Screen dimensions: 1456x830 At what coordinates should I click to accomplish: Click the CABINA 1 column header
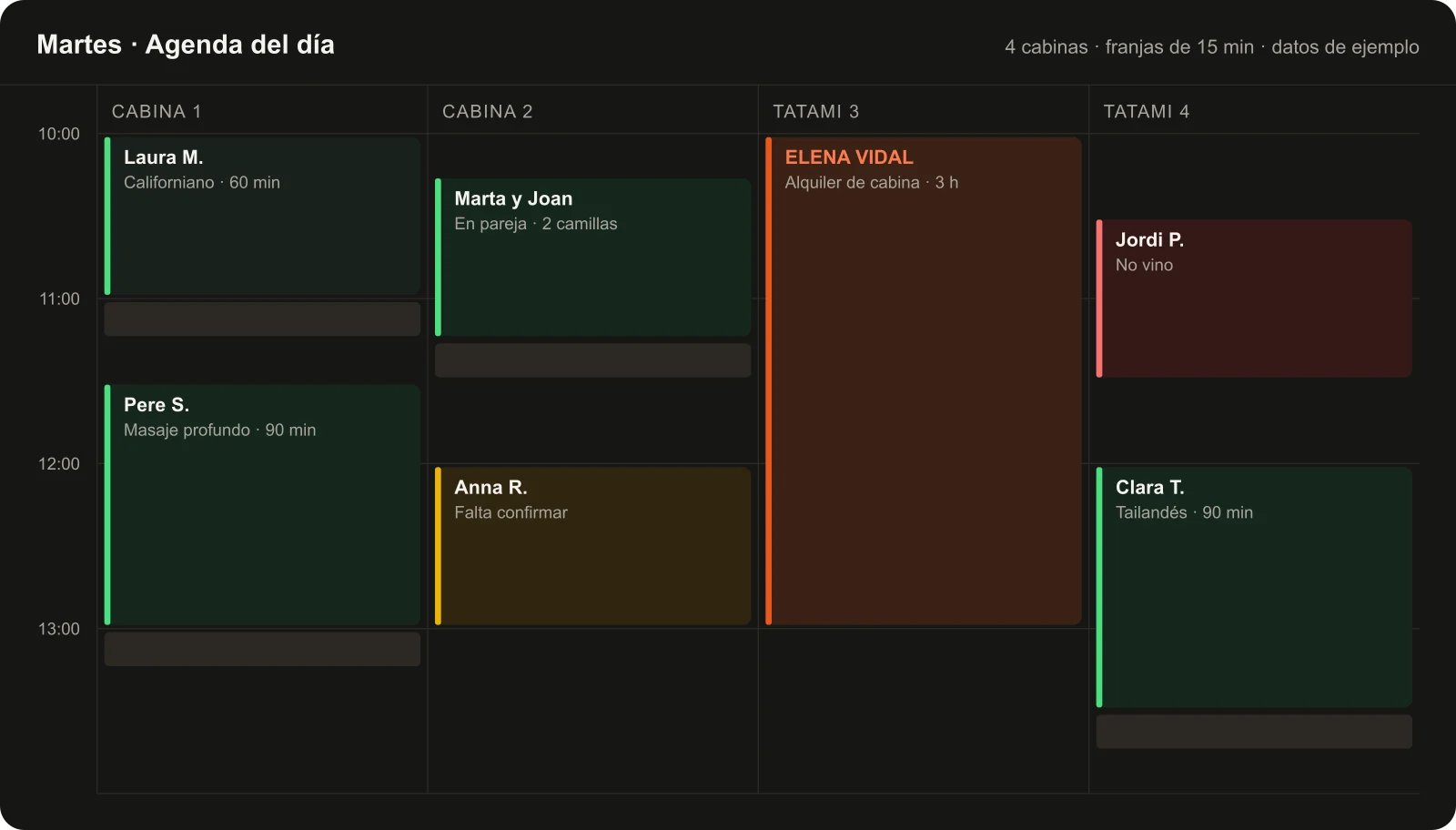tap(157, 111)
